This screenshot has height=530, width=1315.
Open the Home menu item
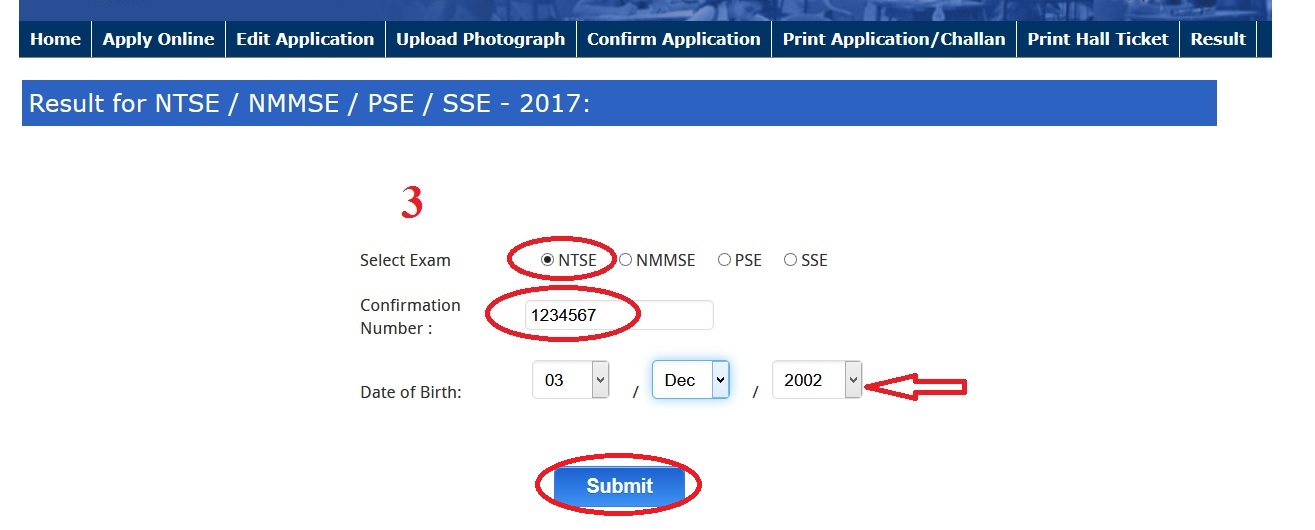pos(55,39)
